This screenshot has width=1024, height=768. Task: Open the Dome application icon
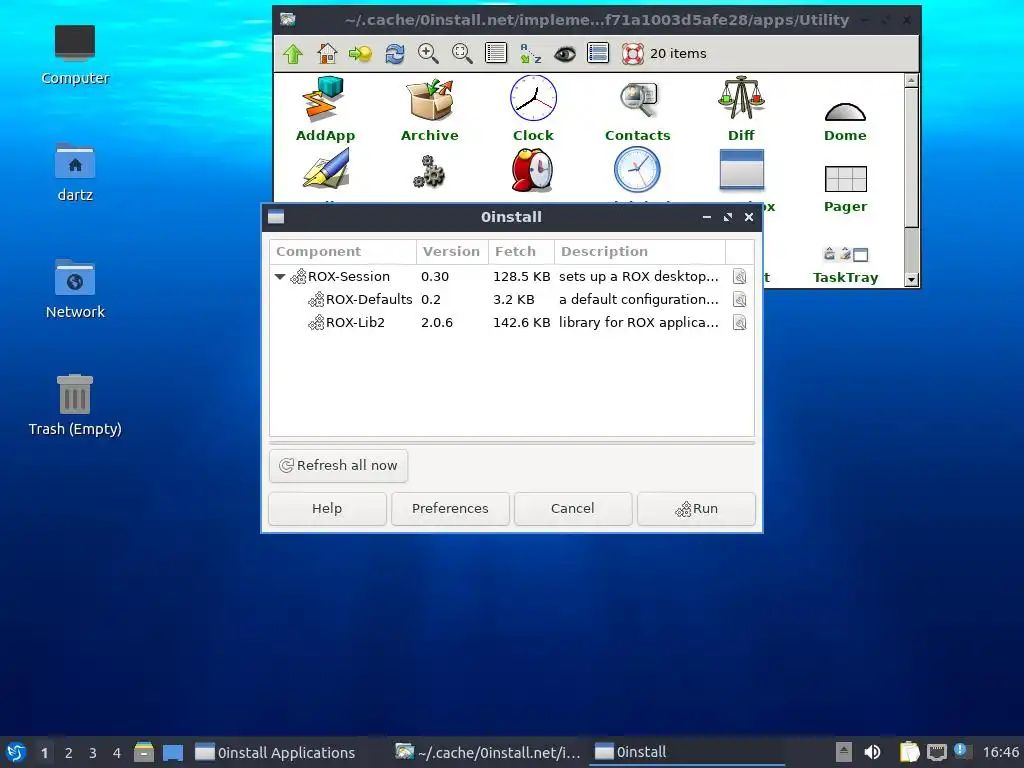[845, 122]
